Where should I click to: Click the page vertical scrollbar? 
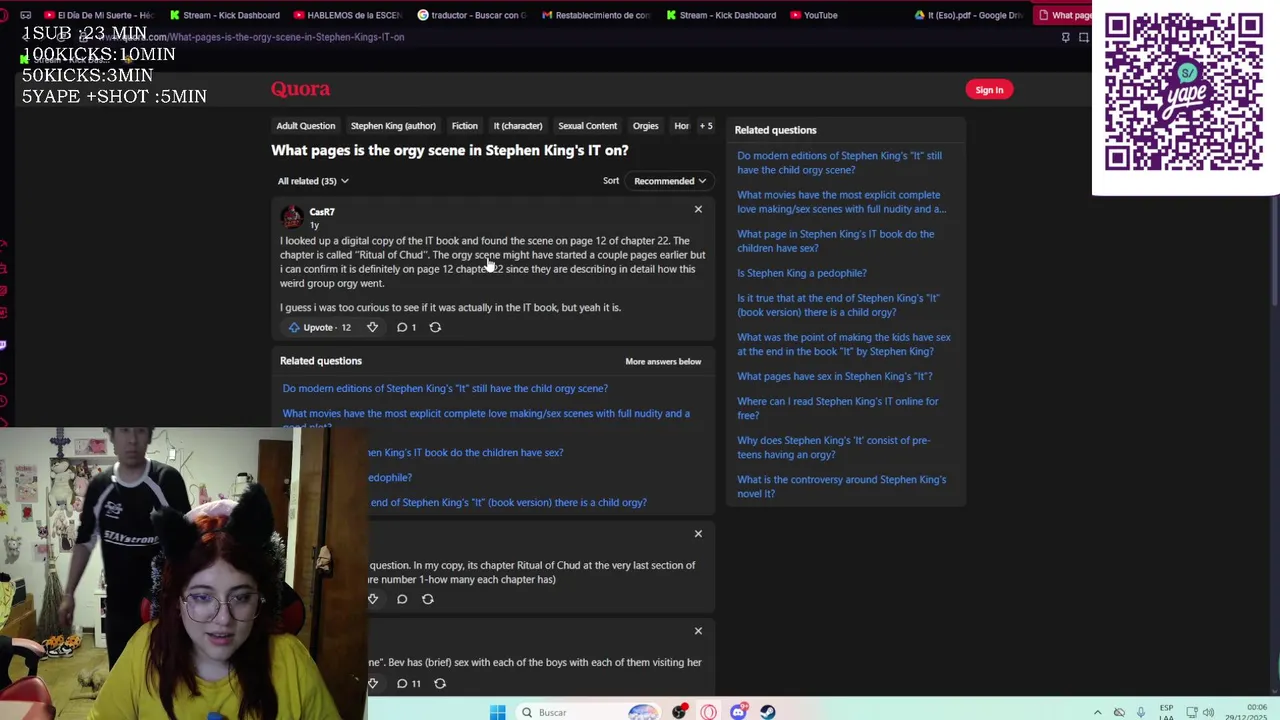(x=1275, y=250)
